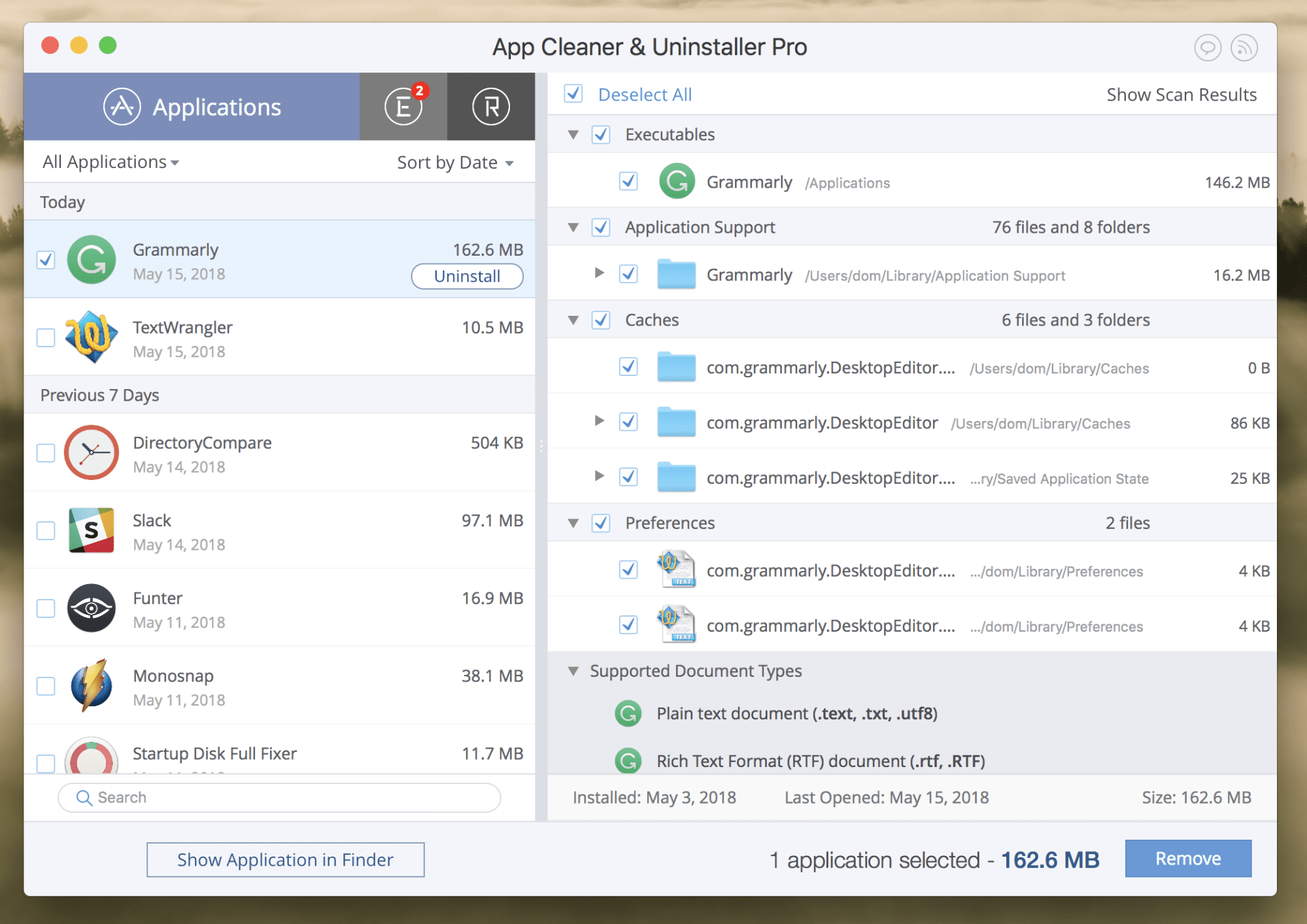Image resolution: width=1307 pixels, height=924 pixels.
Task: Uncheck the Grammarly app checkbox
Action: 46,260
